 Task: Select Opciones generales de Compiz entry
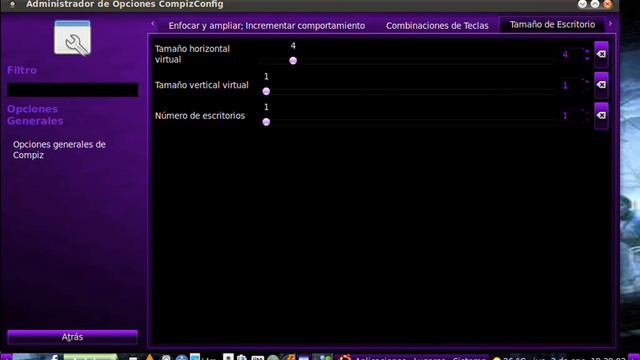59,150
